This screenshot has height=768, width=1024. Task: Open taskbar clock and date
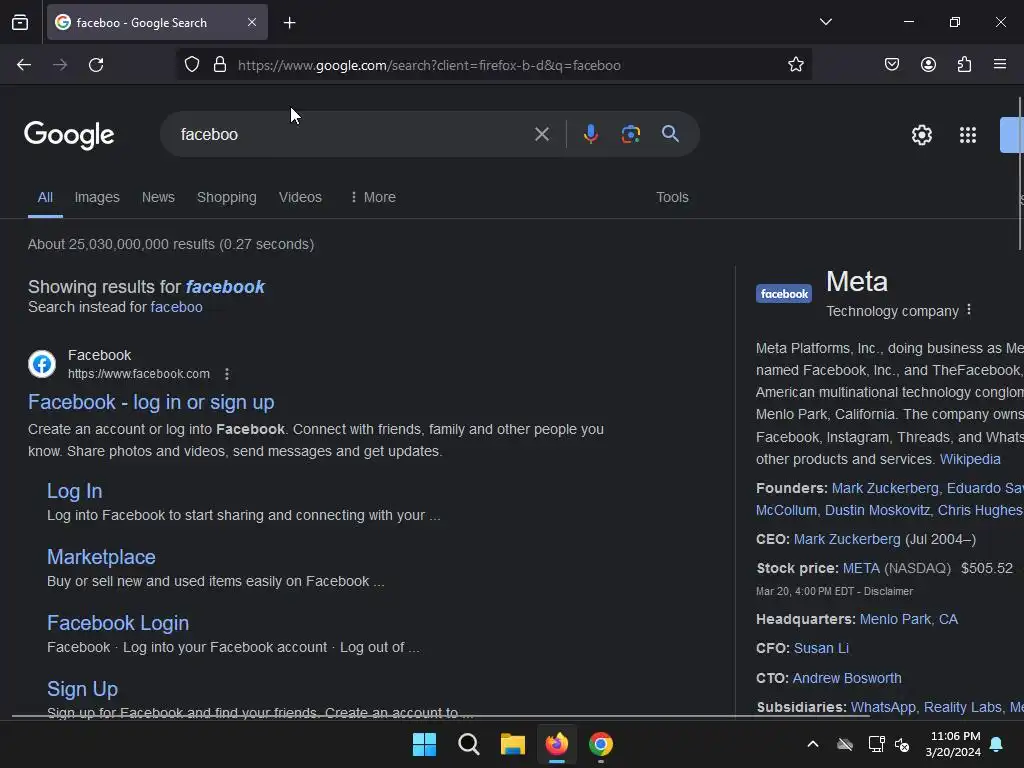pos(953,744)
